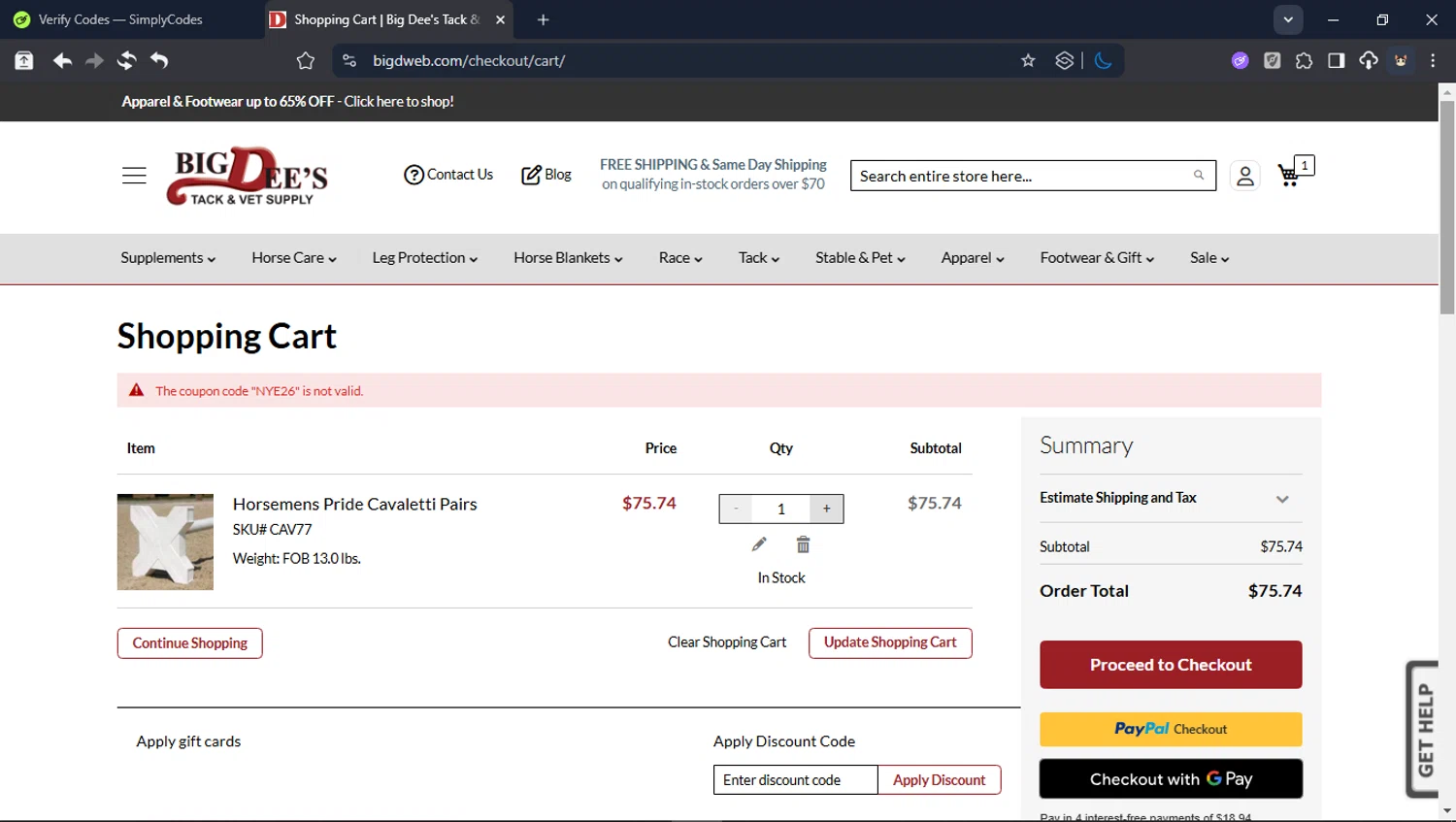Go back with the browser back arrow
The image size is (1456, 822).
click(62, 61)
